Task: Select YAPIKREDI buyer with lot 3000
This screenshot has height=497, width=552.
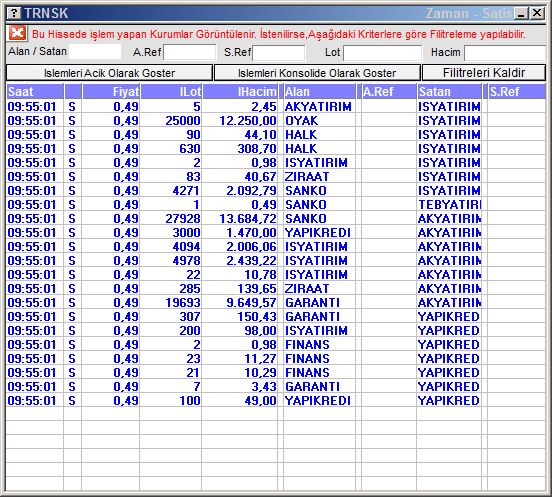Action: (x=318, y=233)
